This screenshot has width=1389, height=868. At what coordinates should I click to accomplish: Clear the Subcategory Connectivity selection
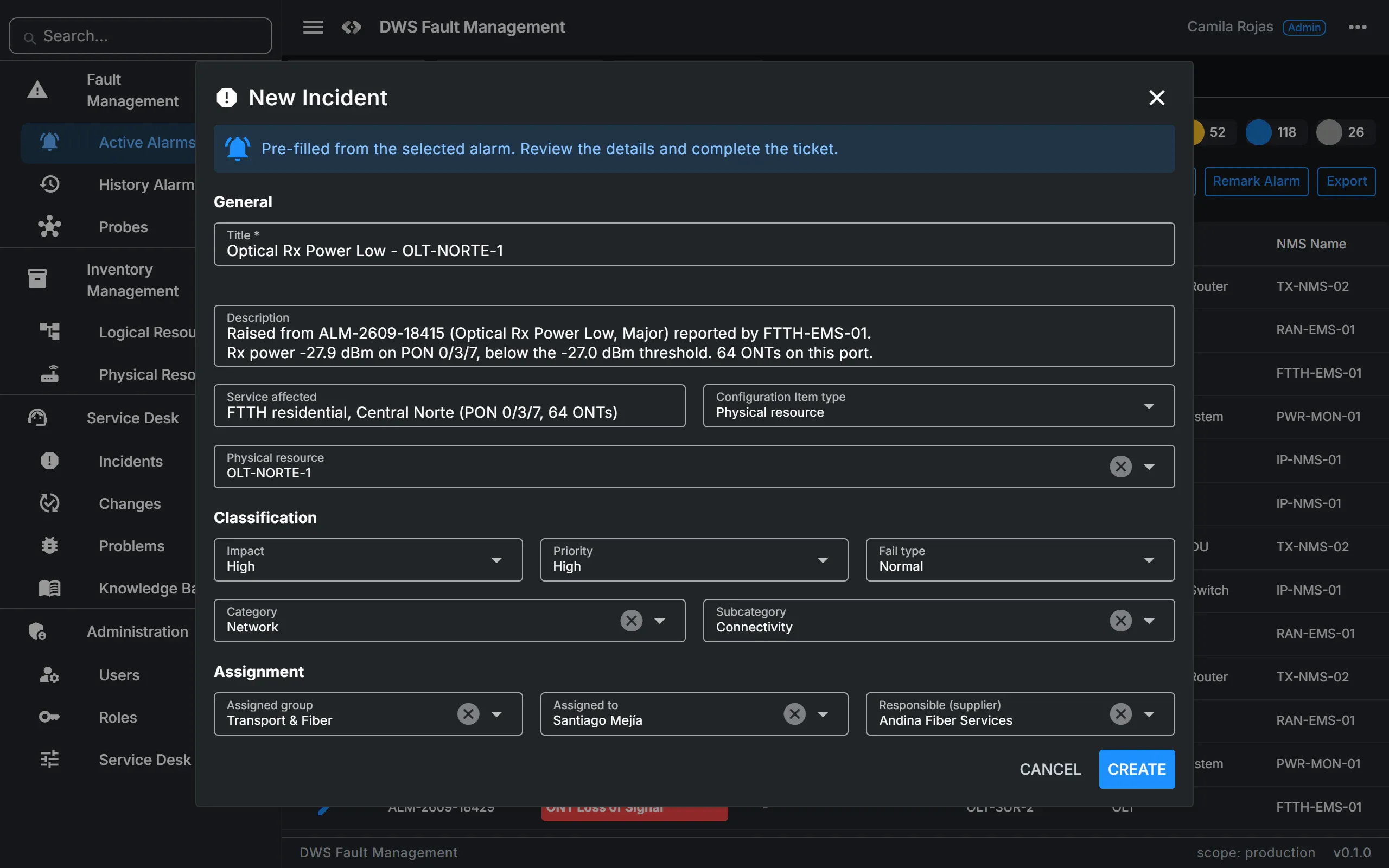click(x=1120, y=621)
